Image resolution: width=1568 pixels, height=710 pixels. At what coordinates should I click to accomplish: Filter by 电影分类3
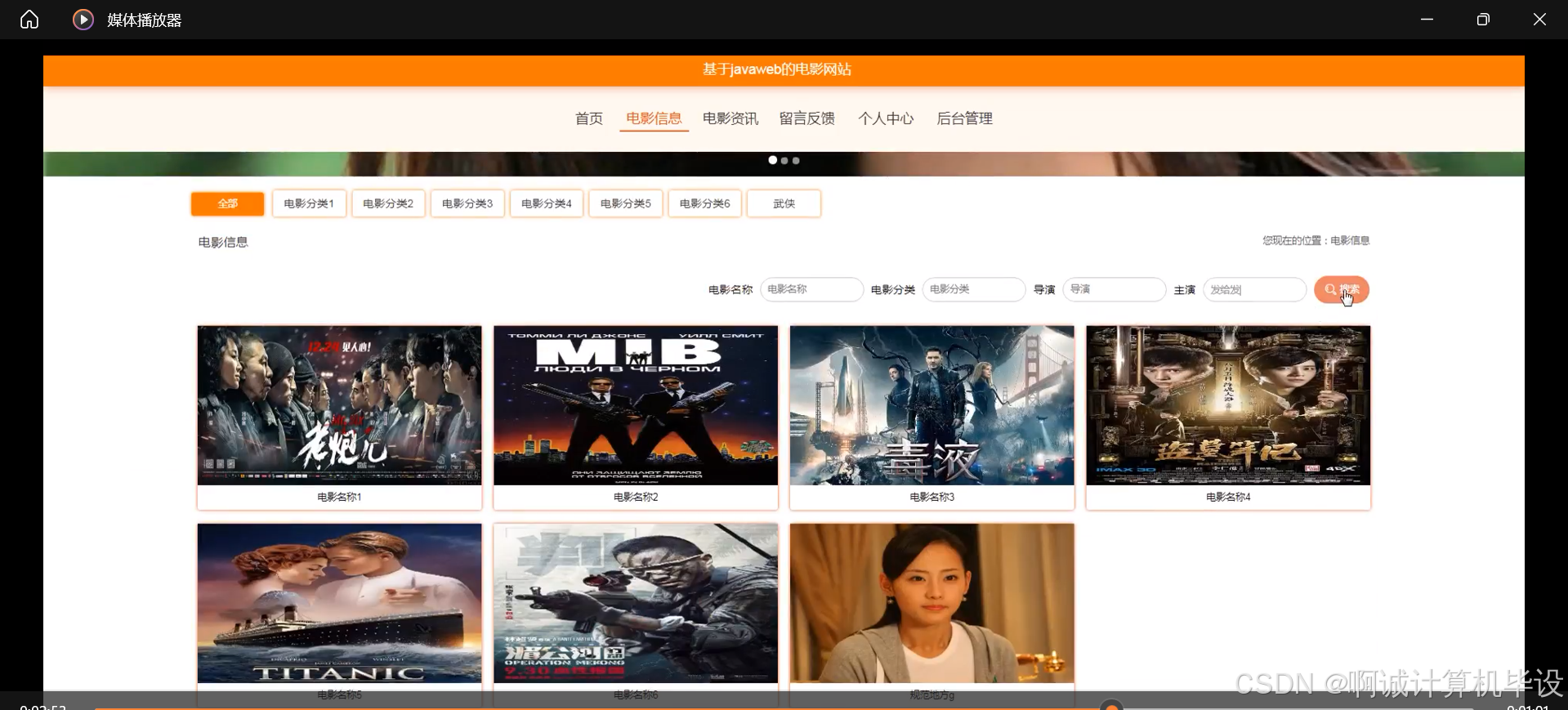(467, 203)
